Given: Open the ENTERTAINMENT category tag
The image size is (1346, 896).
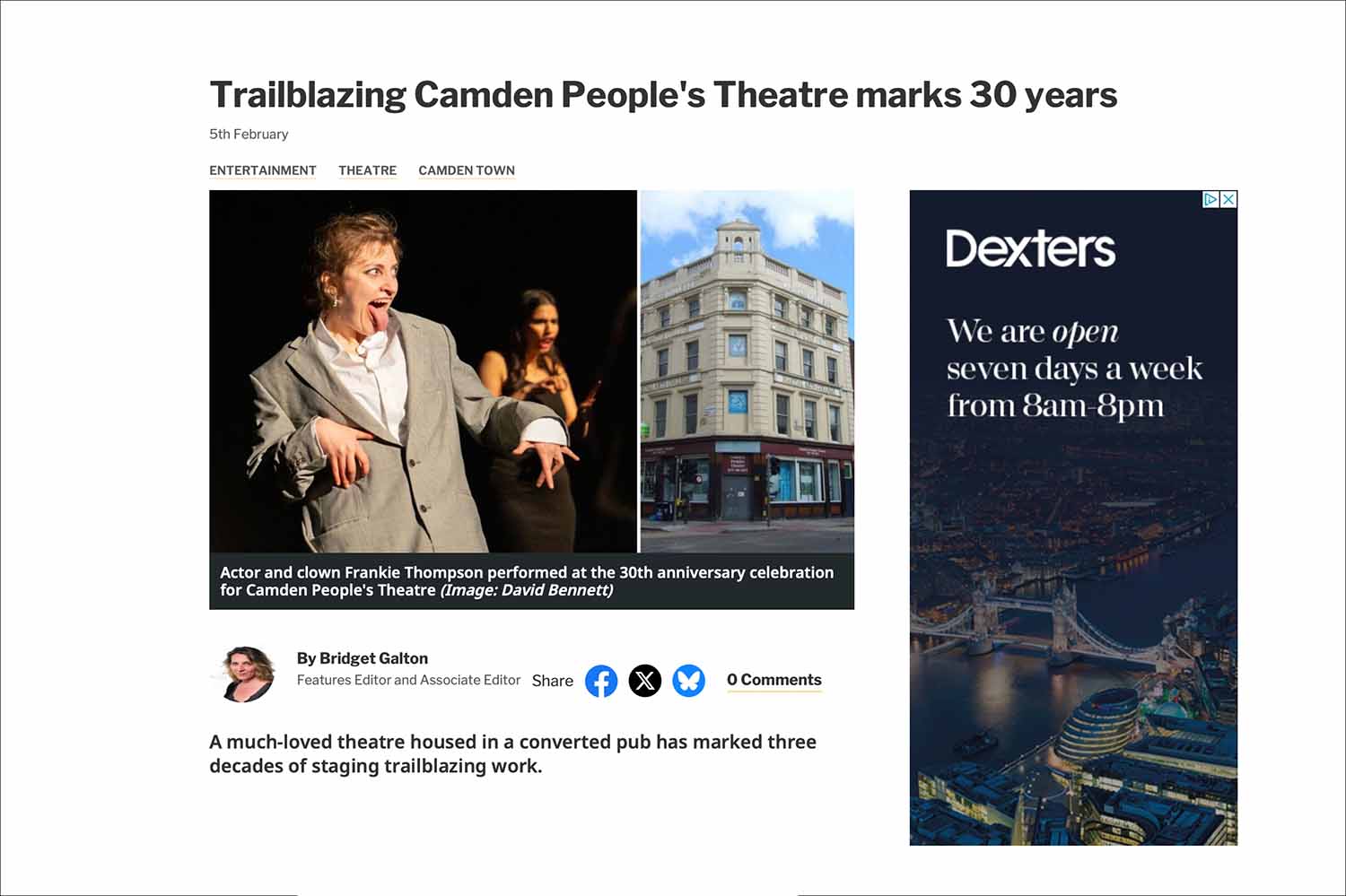Looking at the screenshot, I should click(263, 170).
